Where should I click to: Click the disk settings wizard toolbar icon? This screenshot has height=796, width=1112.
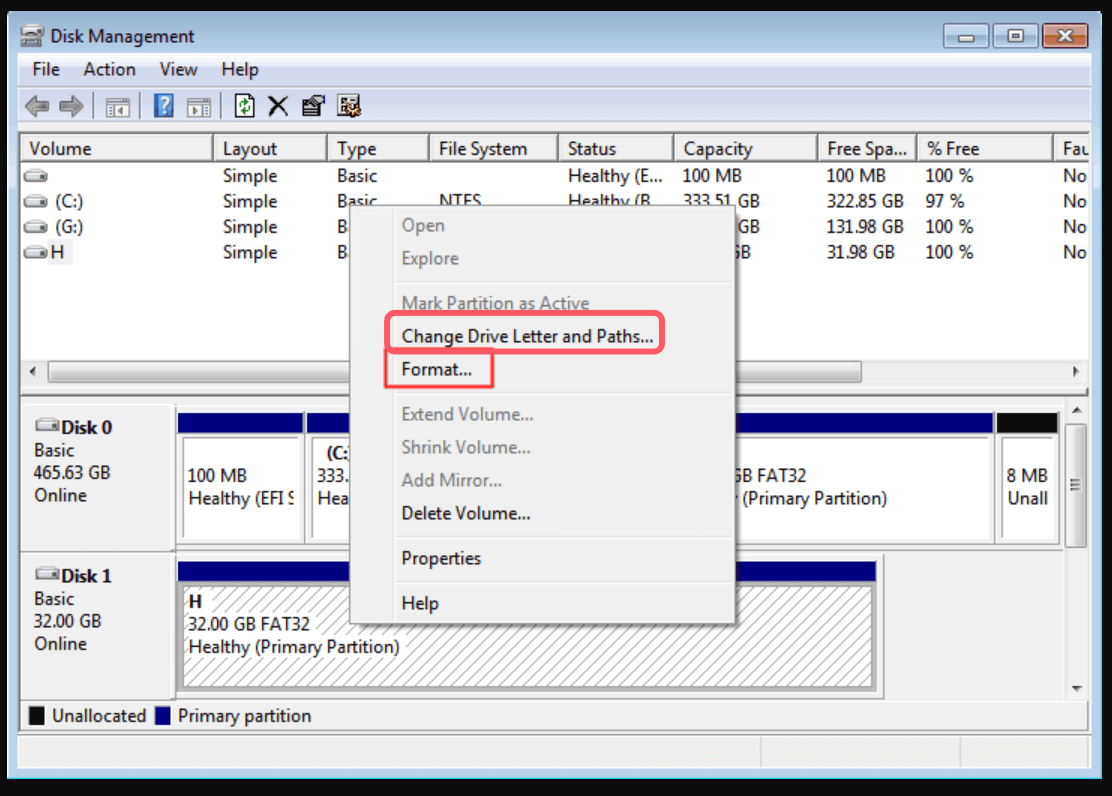(348, 106)
